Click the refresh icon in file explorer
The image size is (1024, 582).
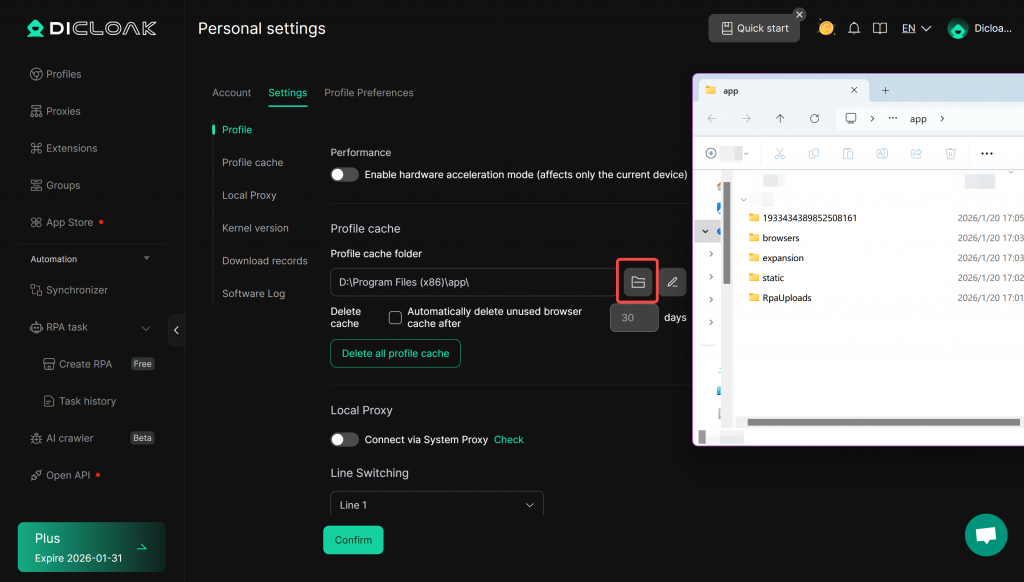[814, 118]
